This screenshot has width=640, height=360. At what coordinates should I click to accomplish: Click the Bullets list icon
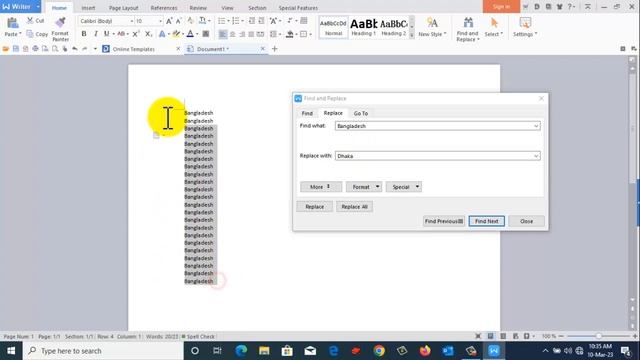pos(221,21)
